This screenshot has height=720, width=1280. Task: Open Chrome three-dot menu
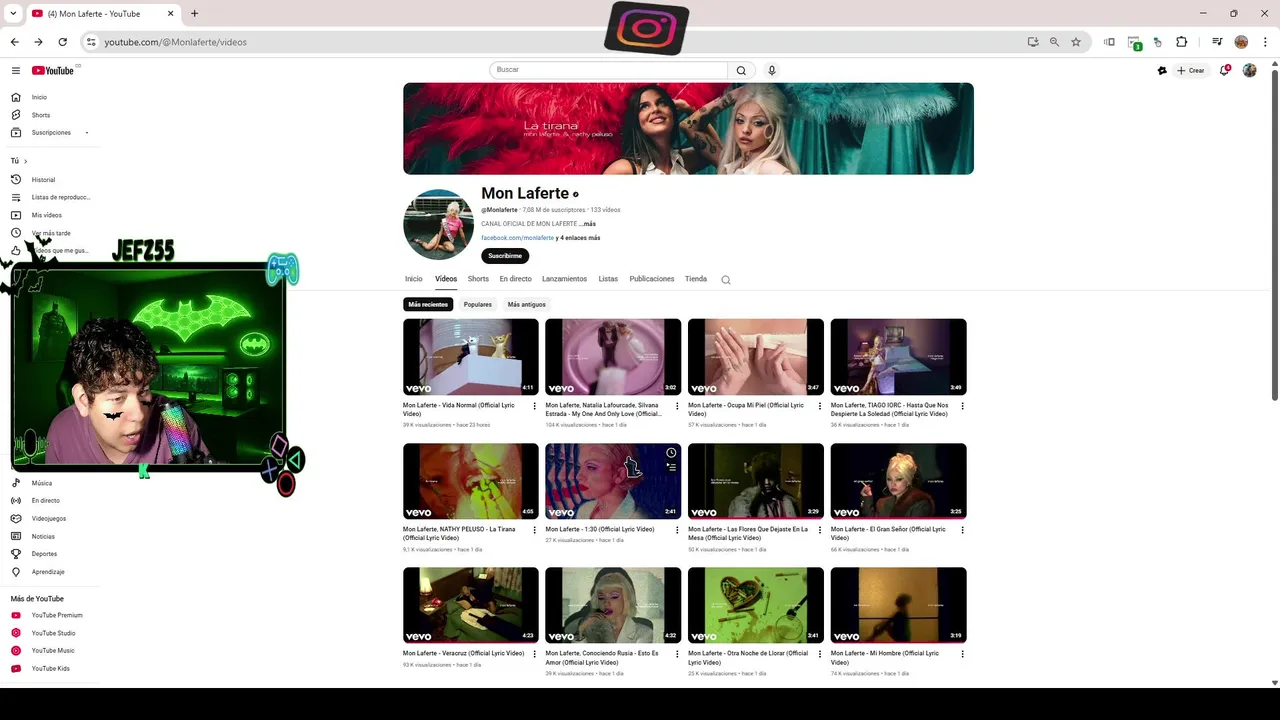[x=1266, y=42]
